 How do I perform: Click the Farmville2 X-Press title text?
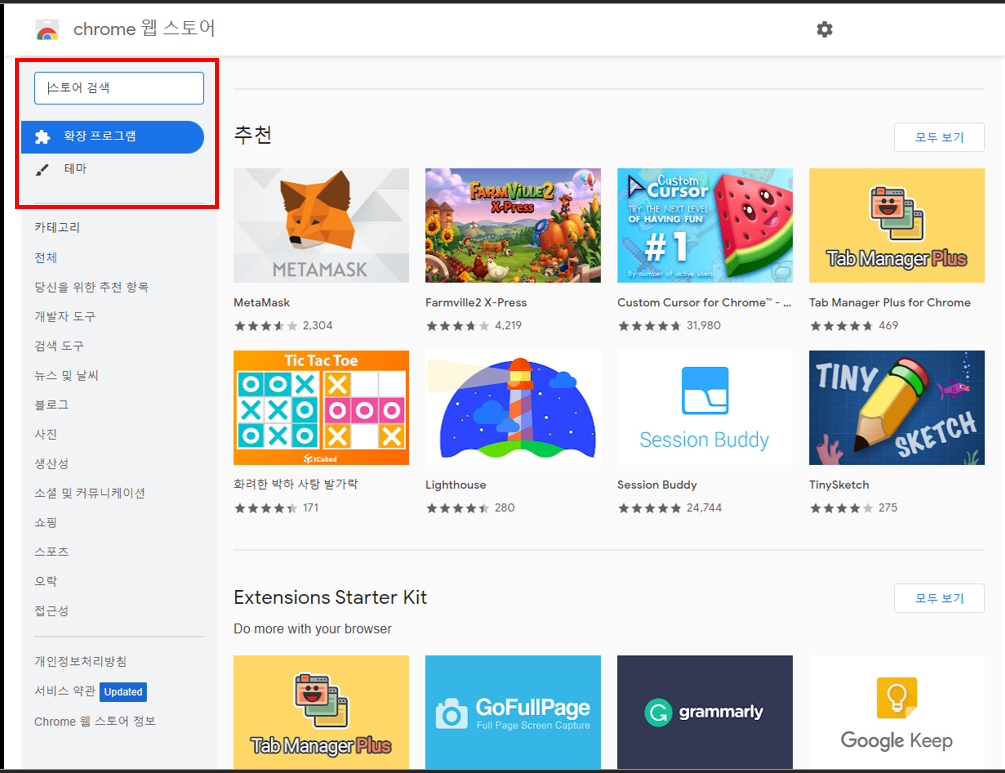coord(476,303)
